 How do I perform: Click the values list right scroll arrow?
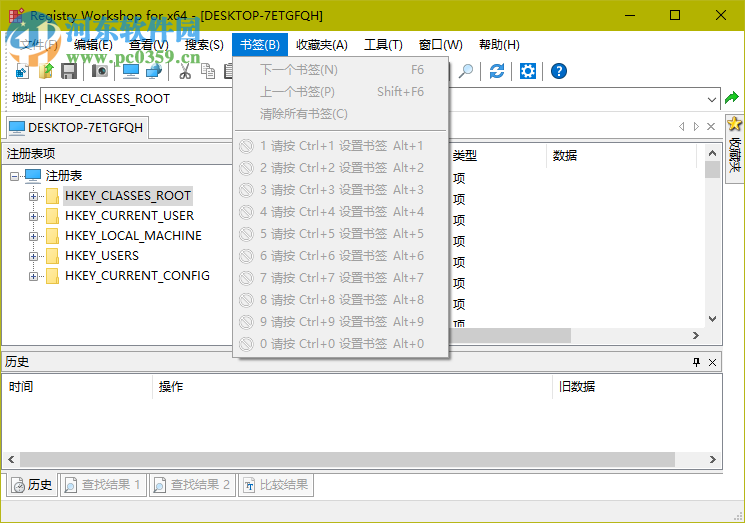(x=696, y=335)
